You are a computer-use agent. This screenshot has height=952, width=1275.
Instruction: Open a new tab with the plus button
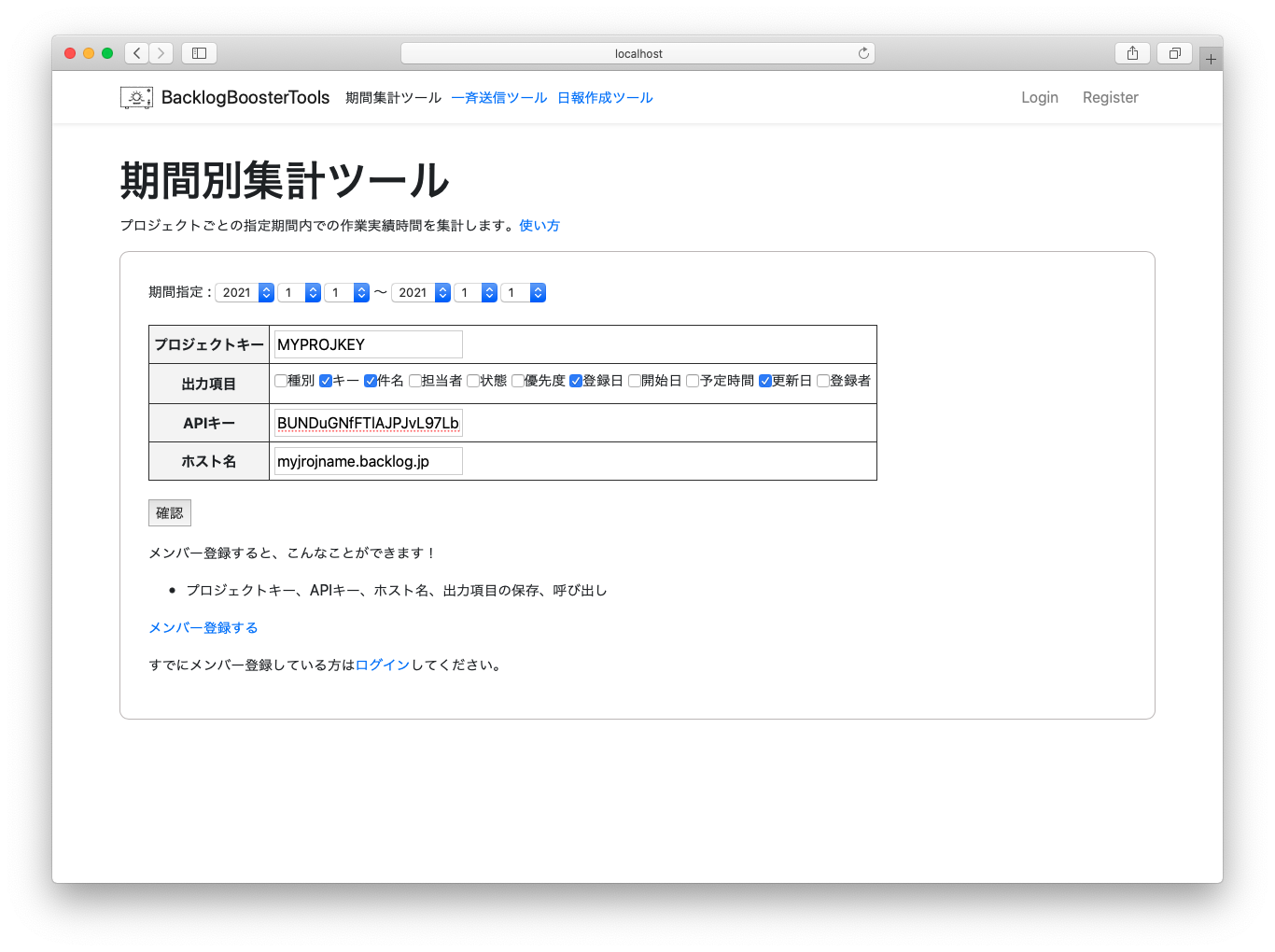pos(1211,59)
